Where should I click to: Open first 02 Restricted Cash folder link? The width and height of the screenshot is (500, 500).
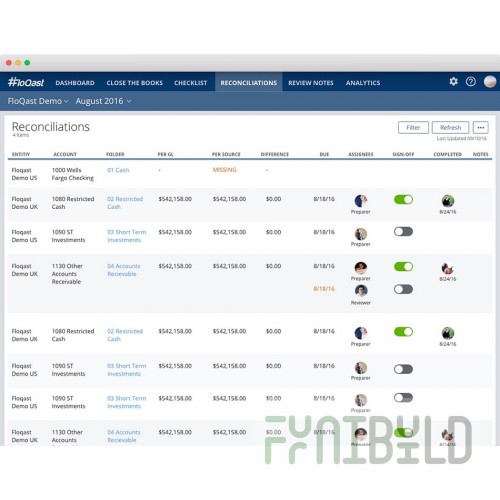click(125, 203)
